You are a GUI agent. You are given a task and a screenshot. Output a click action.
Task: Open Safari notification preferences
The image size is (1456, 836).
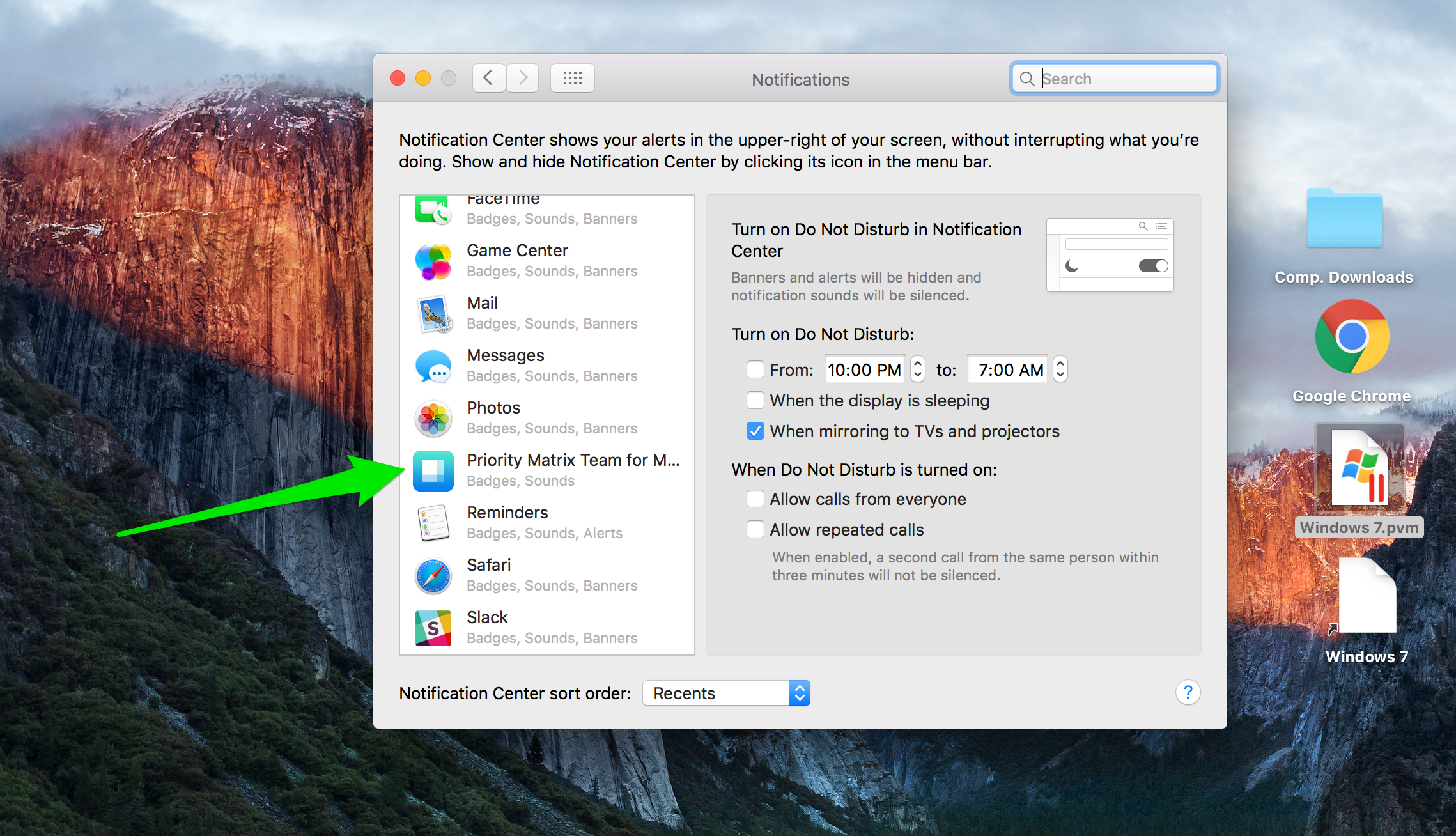click(x=550, y=575)
